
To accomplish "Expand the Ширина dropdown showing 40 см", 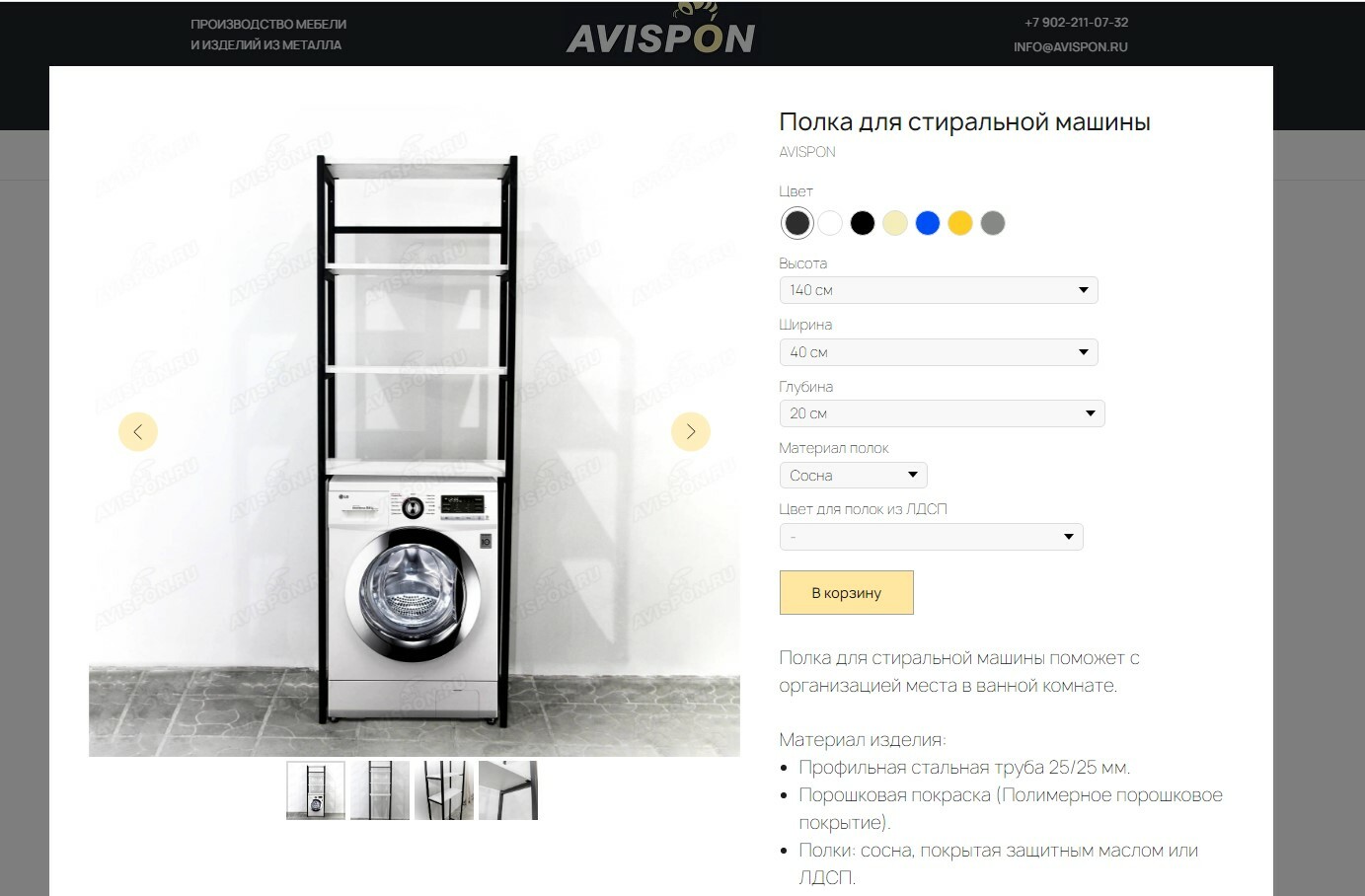I will click(x=939, y=352).
